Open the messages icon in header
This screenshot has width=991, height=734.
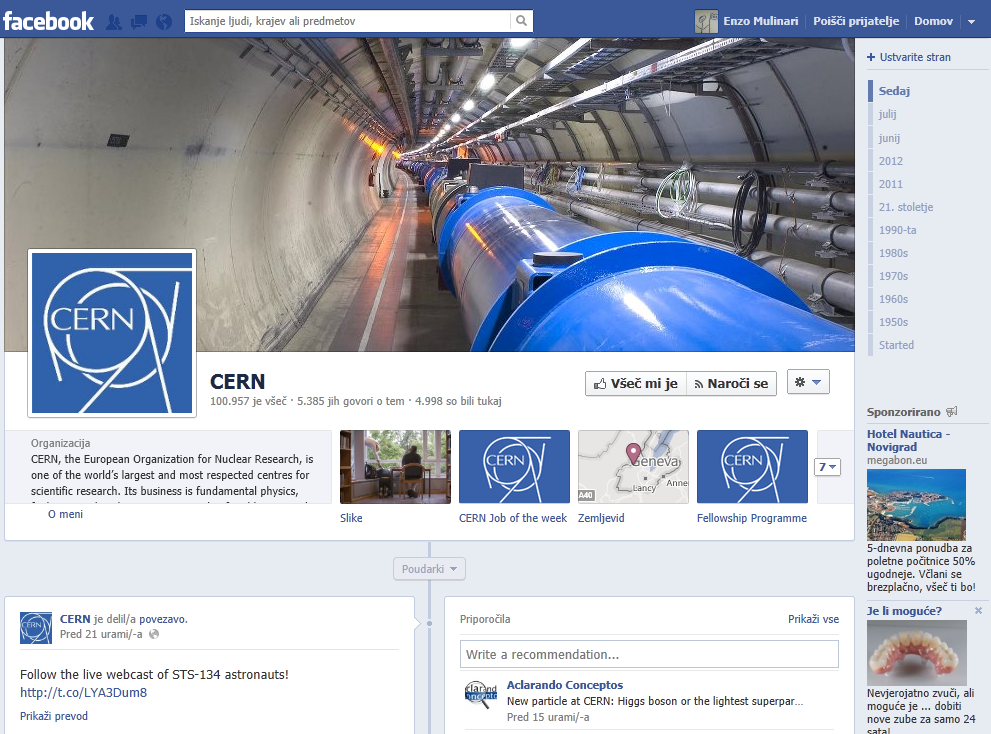(139, 21)
